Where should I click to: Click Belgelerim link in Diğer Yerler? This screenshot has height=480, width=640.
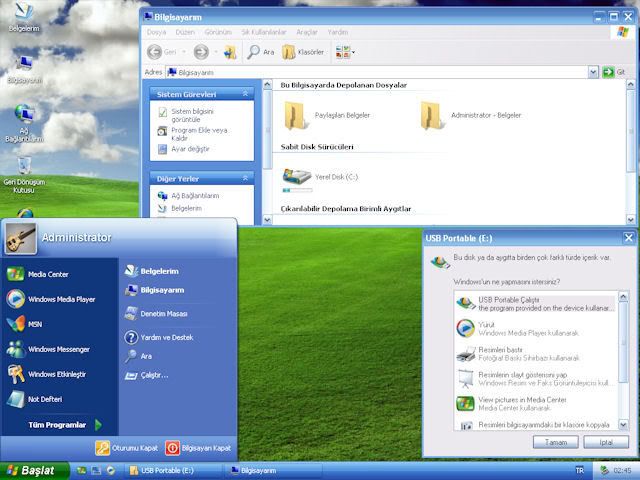(x=186, y=209)
